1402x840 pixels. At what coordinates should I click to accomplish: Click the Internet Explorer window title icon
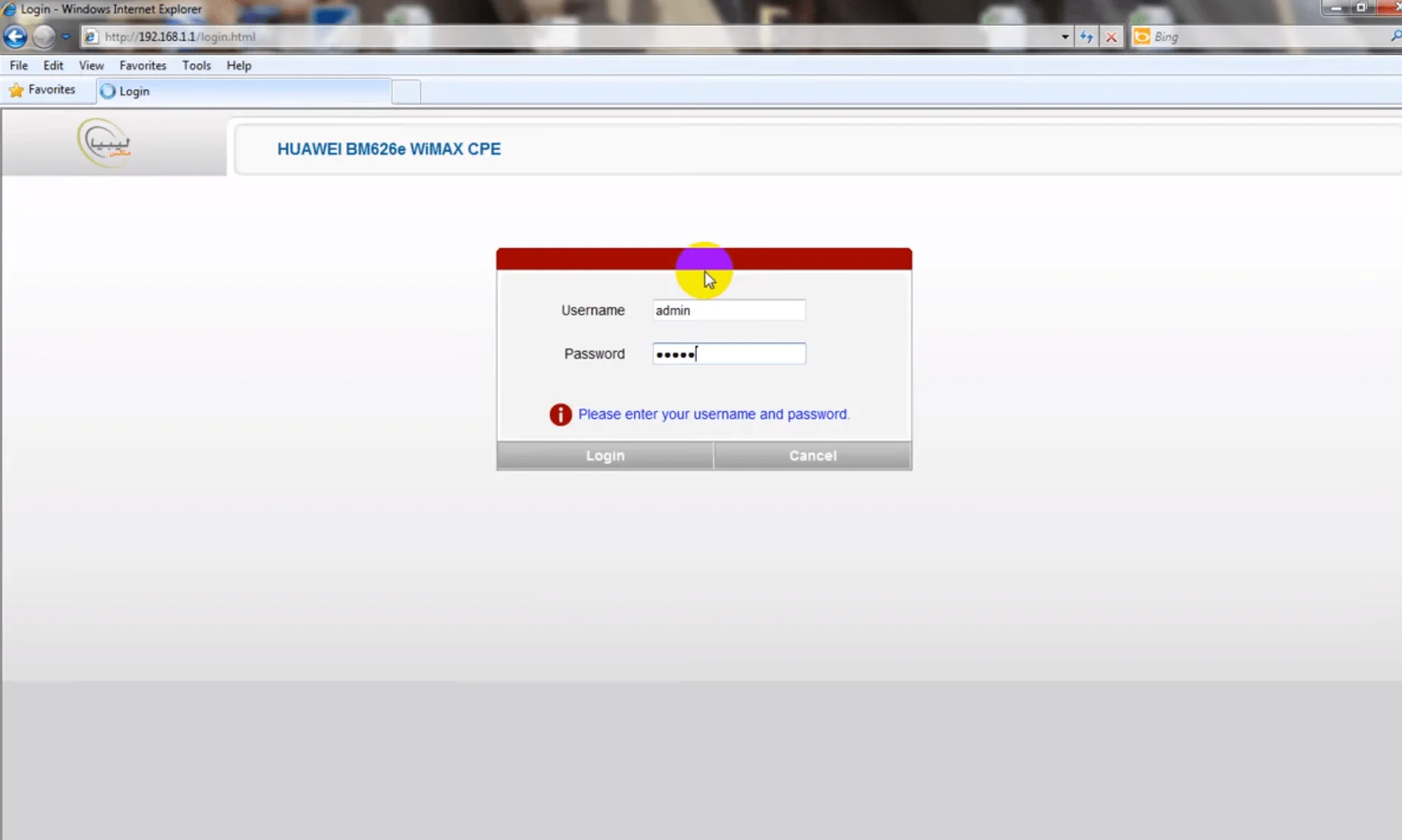click(x=9, y=9)
